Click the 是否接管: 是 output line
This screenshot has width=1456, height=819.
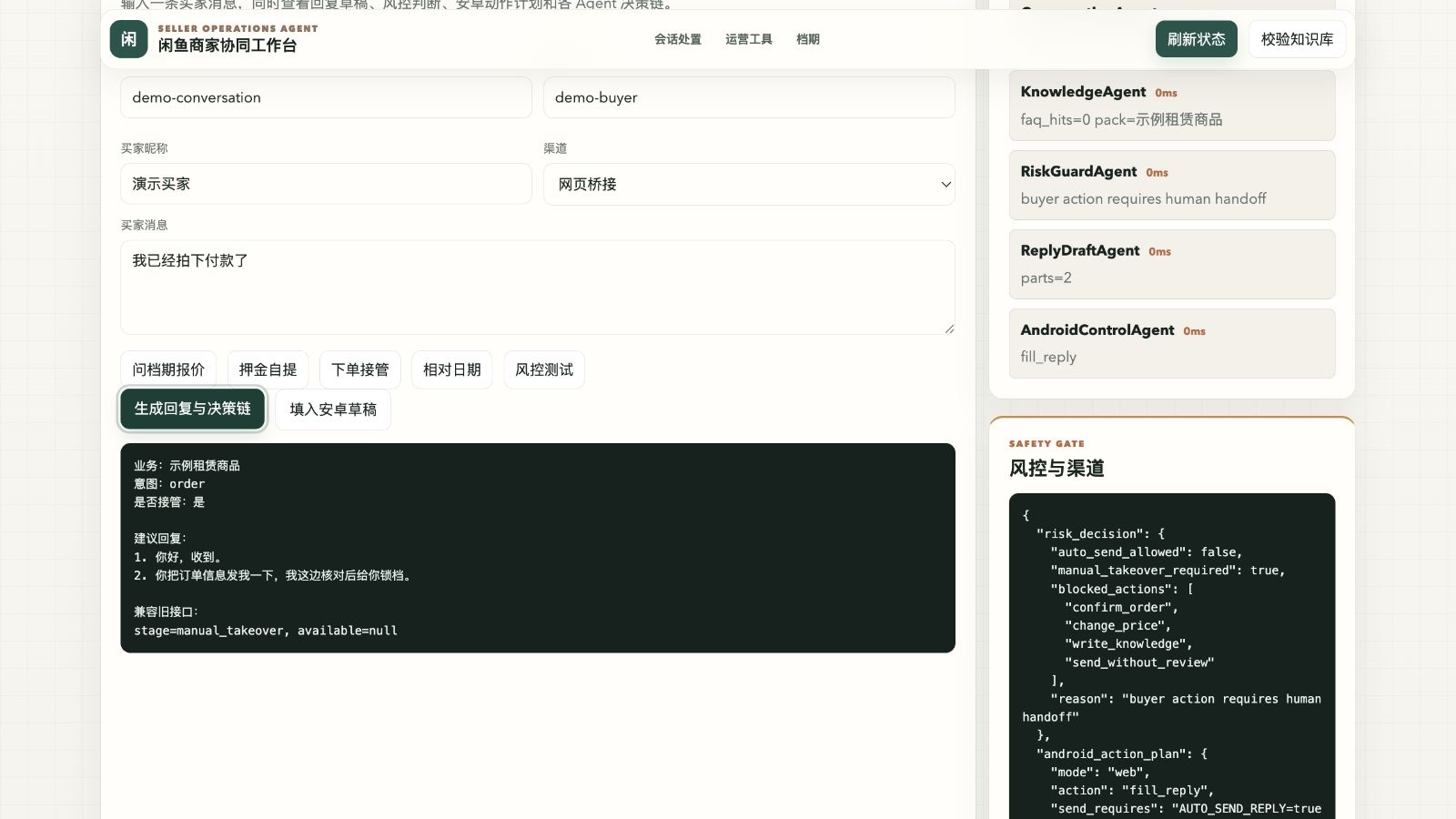169,502
